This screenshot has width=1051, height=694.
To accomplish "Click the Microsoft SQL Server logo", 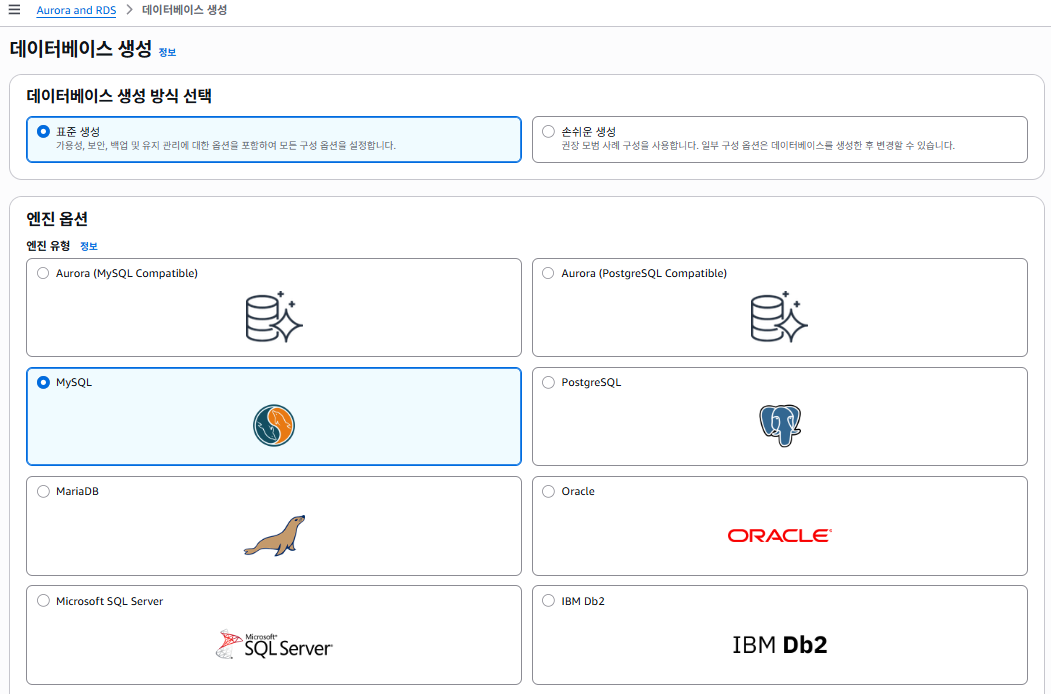I will 274,644.
